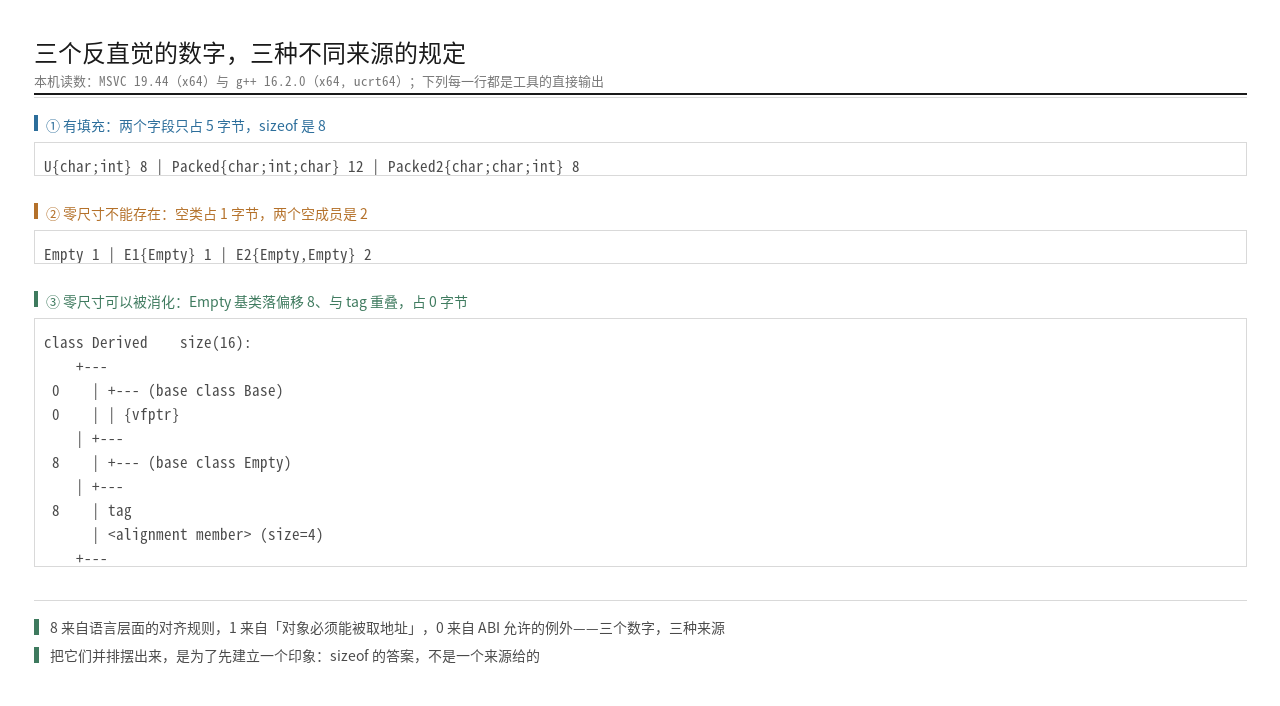Click the note starting 把它们并排摆出来

coord(295,656)
